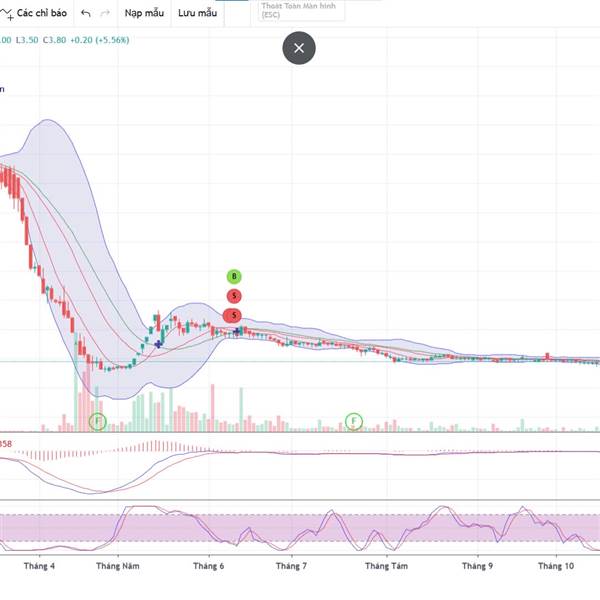Click the Thoát Toàn Màn hình (ESC) tooltip
600x600 pixels.
(x=301, y=10)
